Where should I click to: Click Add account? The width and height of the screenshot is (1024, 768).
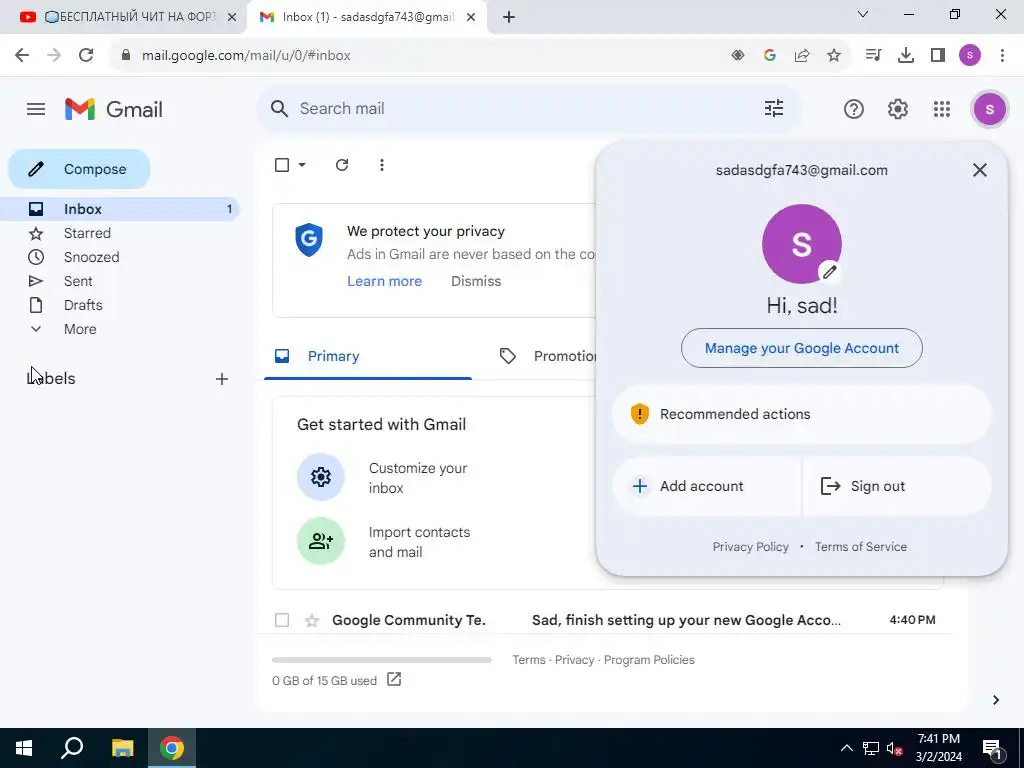pos(707,486)
